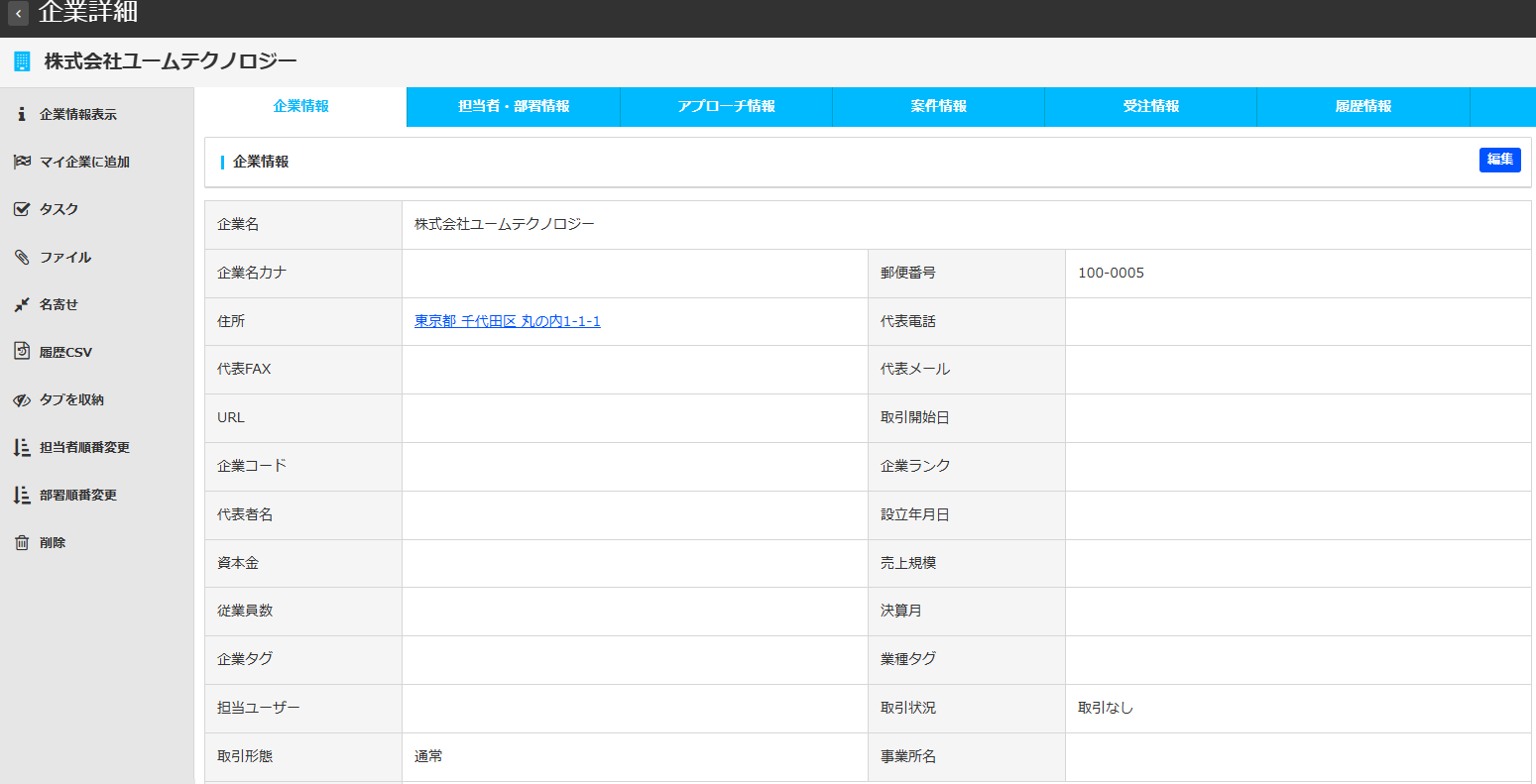Open the 履歴情報 tab
Image resolution: width=1536 pixels, height=784 pixels.
click(x=1362, y=106)
